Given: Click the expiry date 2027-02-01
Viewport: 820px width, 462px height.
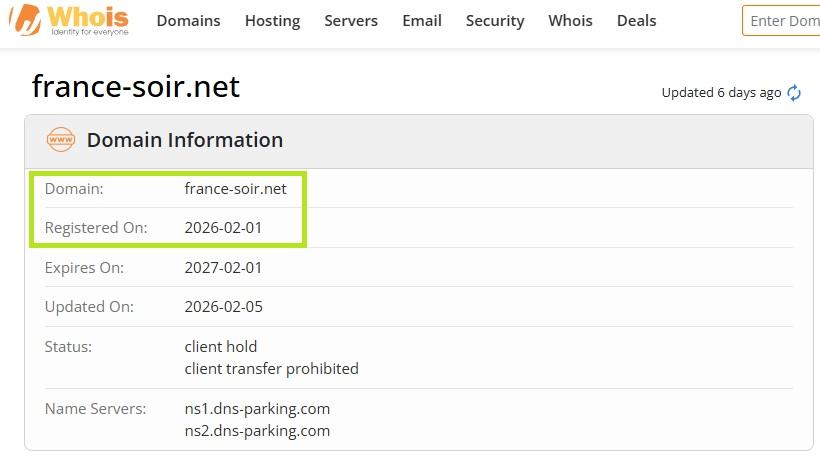Looking at the screenshot, I should 223,268.
